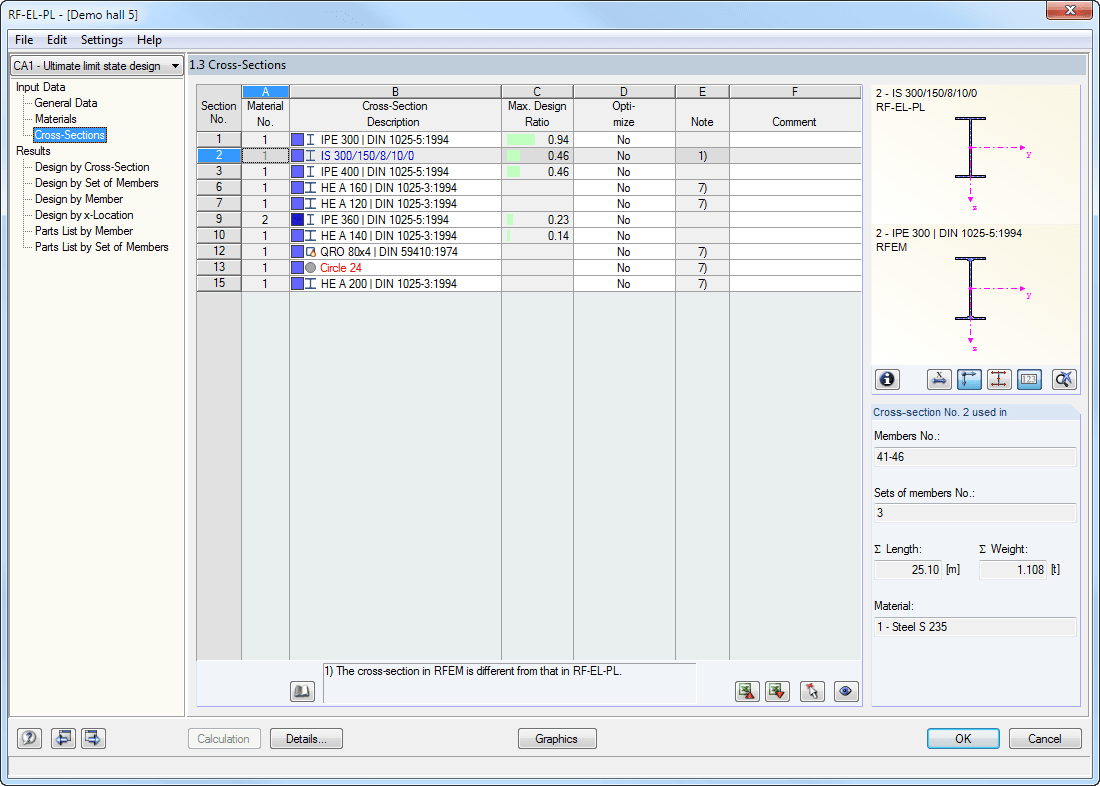The height and width of the screenshot is (786, 1100).
Task: Toggle the principal axes display icon
Action: click(969, 380)
